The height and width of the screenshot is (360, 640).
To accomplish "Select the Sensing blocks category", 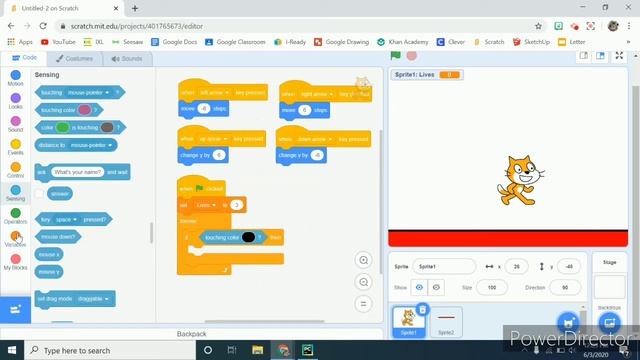I will tap(16, 193).
